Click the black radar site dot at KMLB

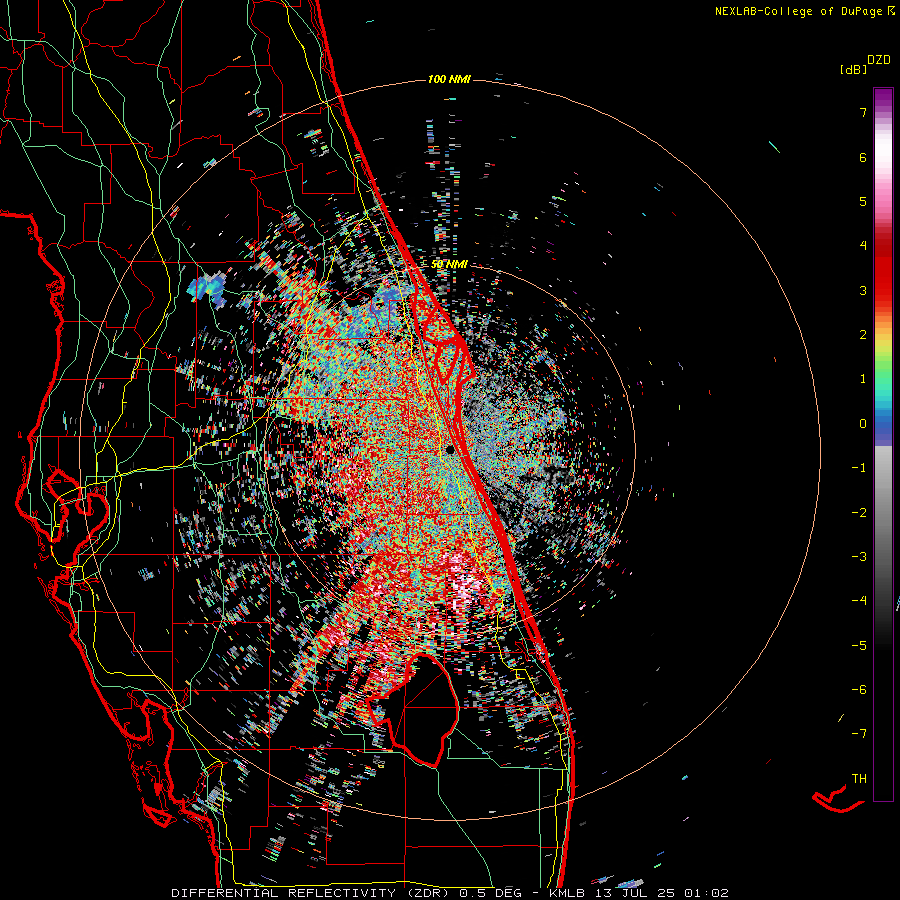pos(450,449)
